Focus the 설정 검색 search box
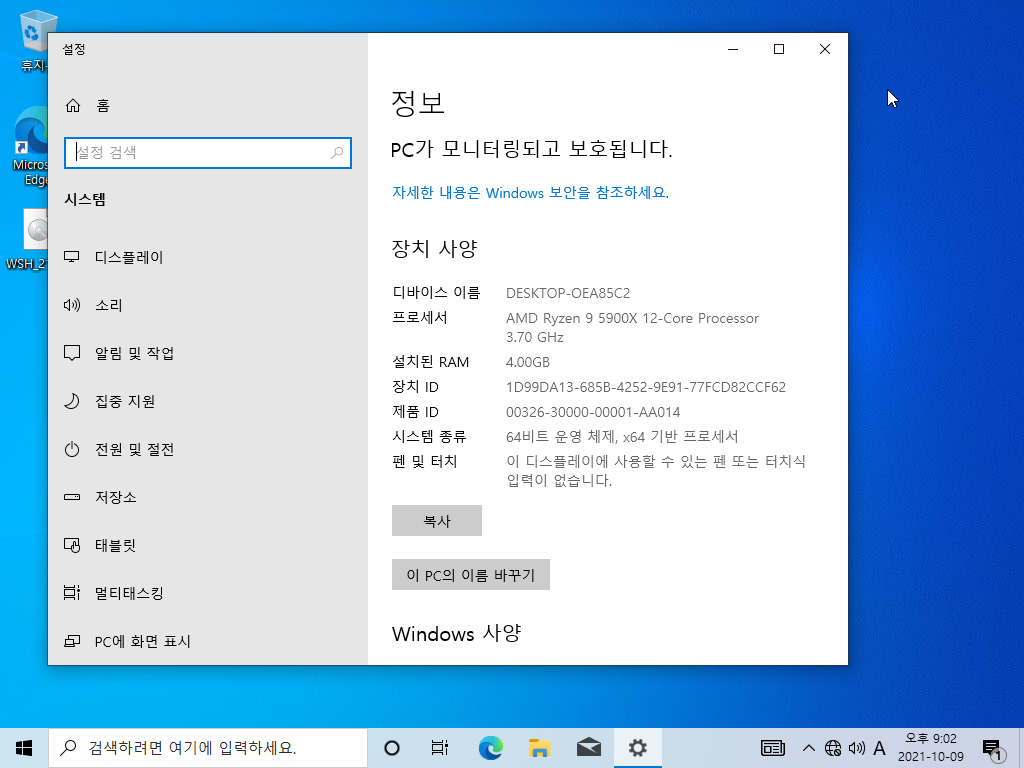Screen dimensions: 1024x768 pos(208,153)
